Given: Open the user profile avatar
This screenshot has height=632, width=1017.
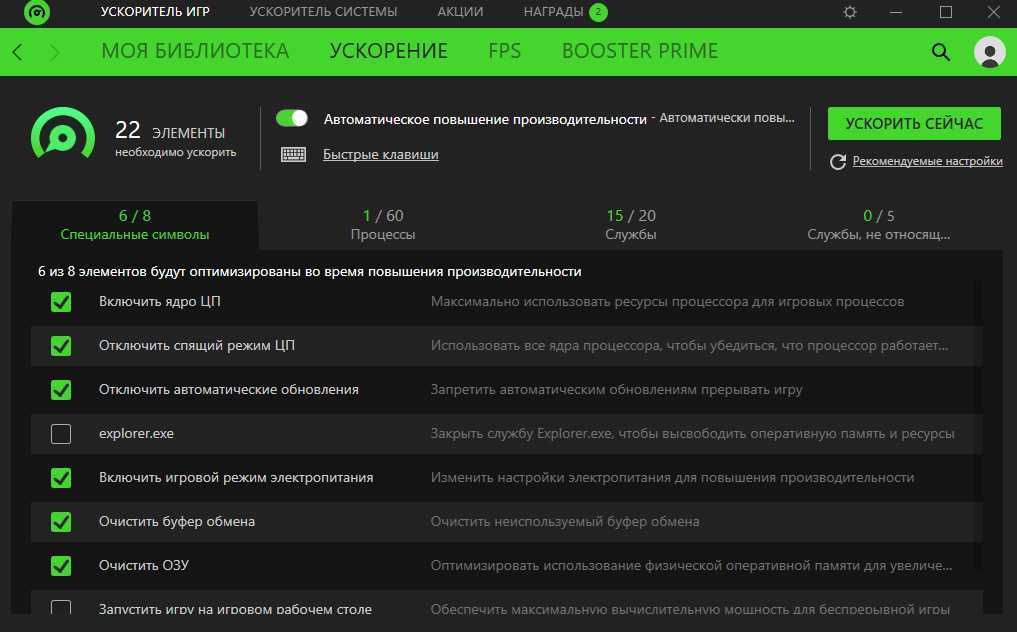Looking at the screenshot, I should (x=989, y=52).
